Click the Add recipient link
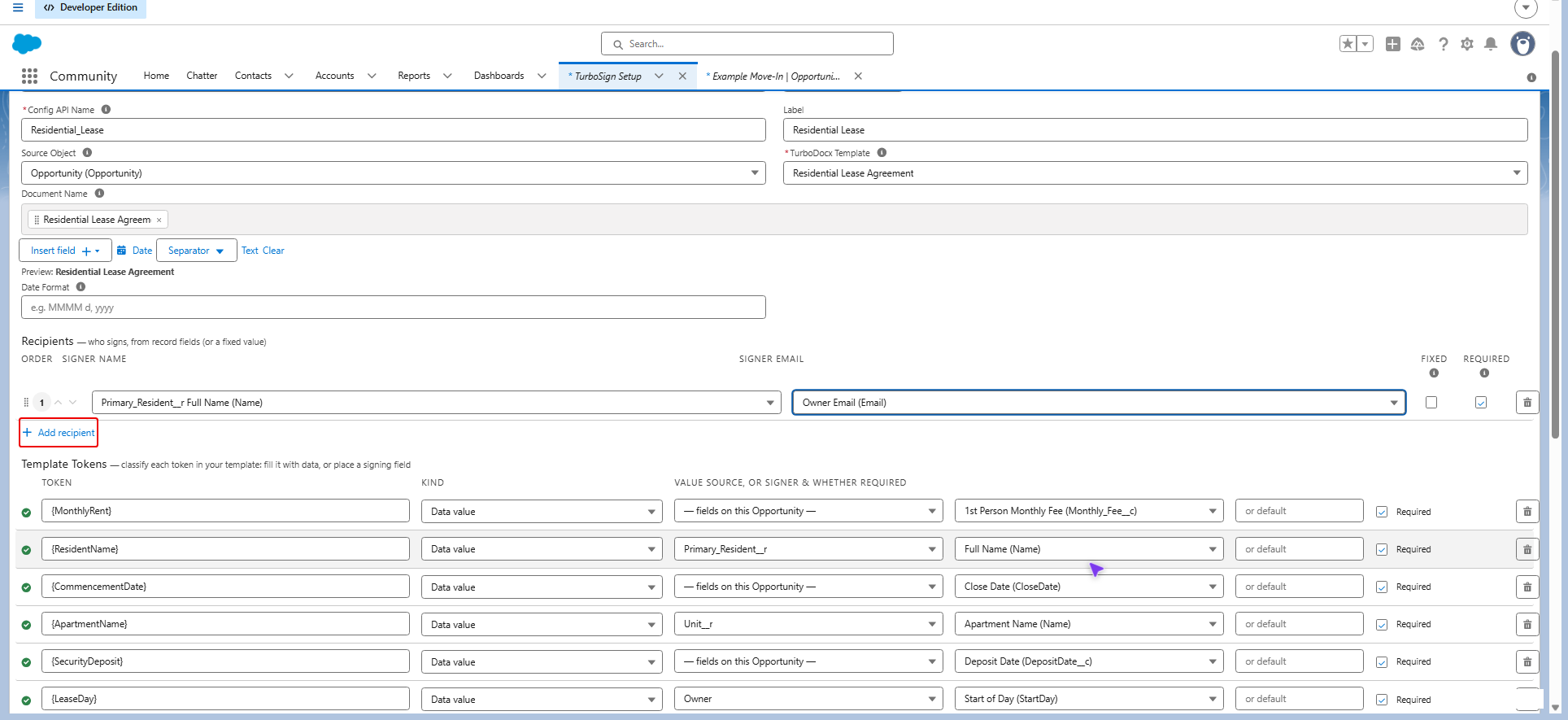1568x720 pixels. click(x=59, y=433)
